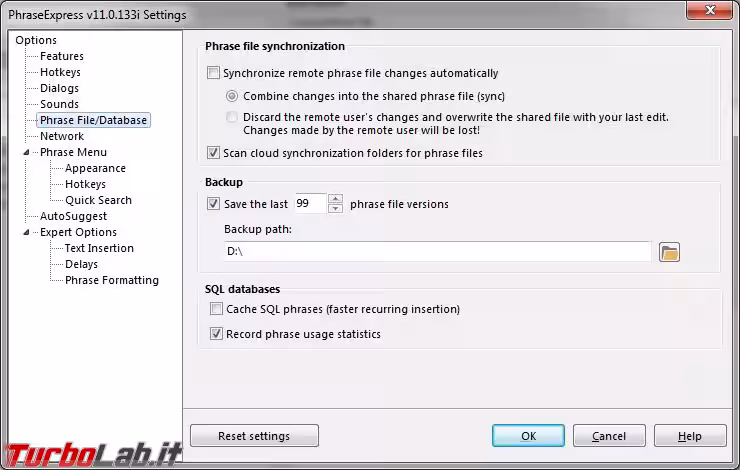Click the Backup path text field
This screenshot has width=740, height=470.
pyautogui.click(x=437, y=251)
